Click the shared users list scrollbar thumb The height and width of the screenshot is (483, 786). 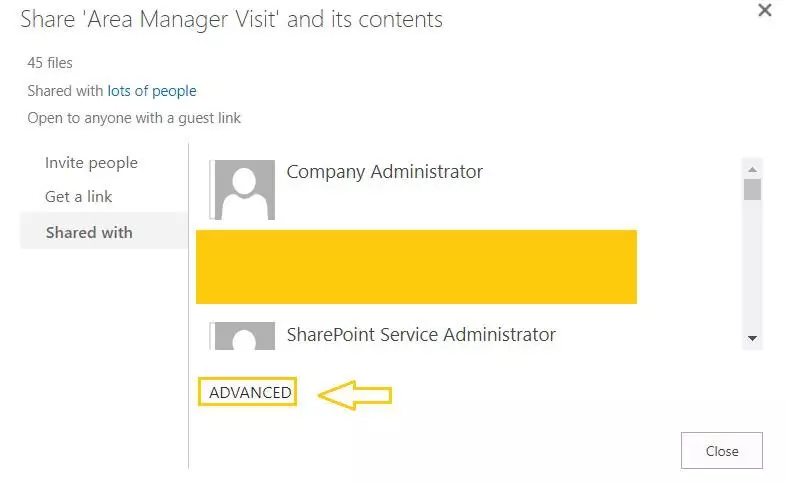(753, 189)
